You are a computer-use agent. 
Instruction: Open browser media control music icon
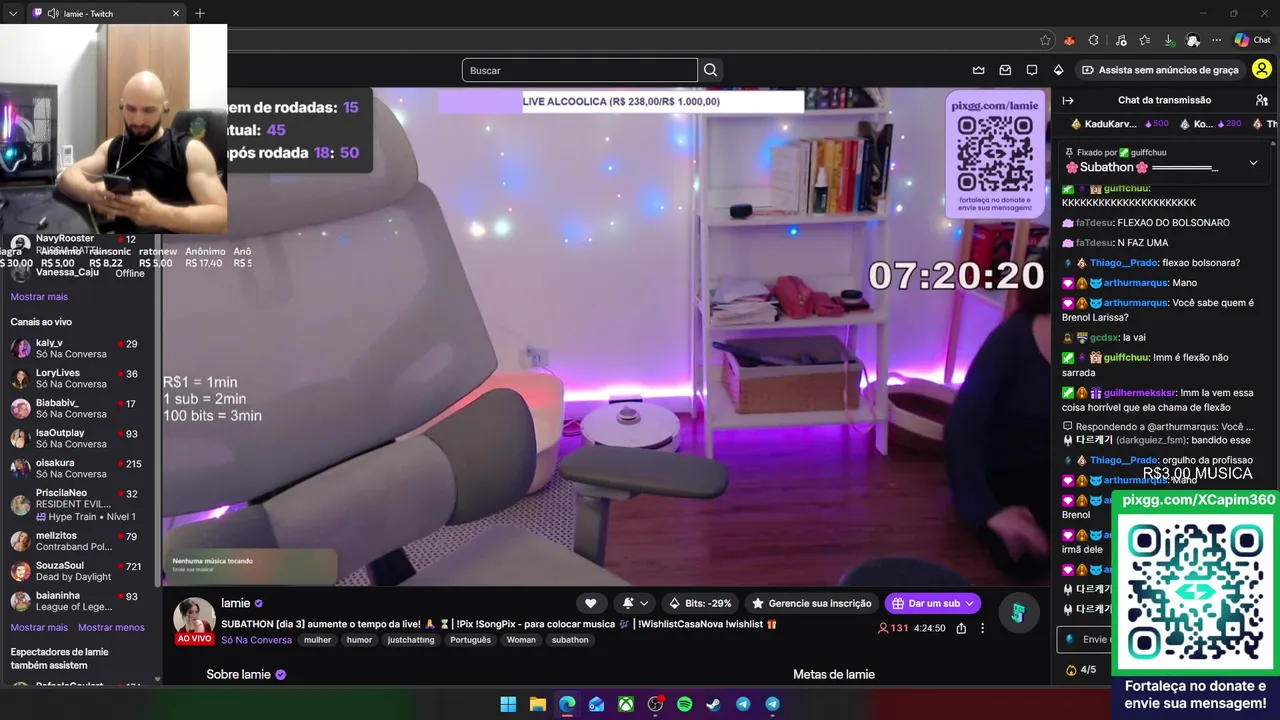1120,40
